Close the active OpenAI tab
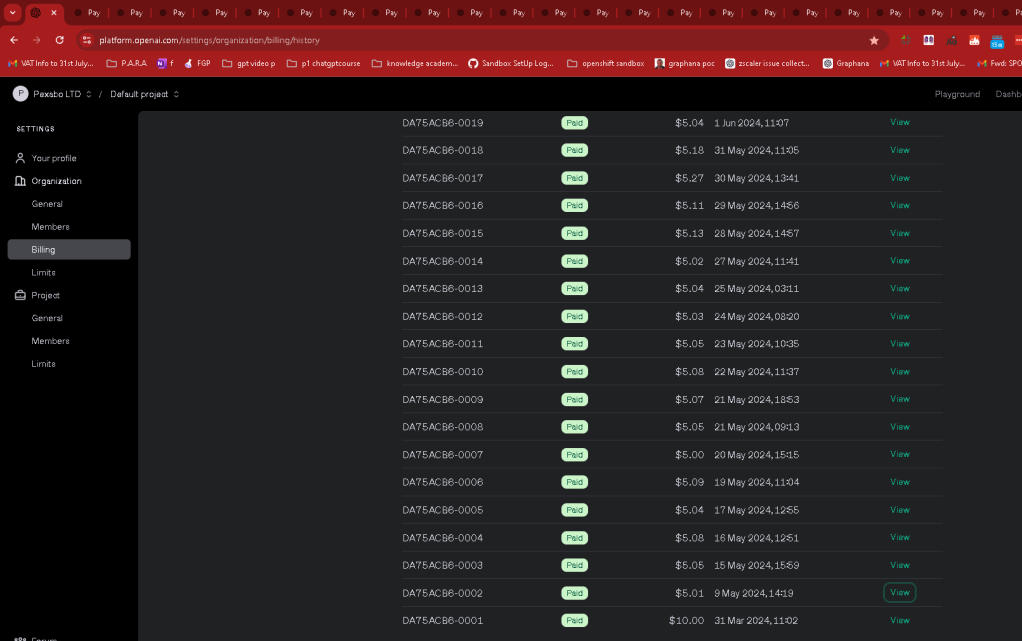Image resolution: width=1022 pixels, height=641 pixels. 54,12
